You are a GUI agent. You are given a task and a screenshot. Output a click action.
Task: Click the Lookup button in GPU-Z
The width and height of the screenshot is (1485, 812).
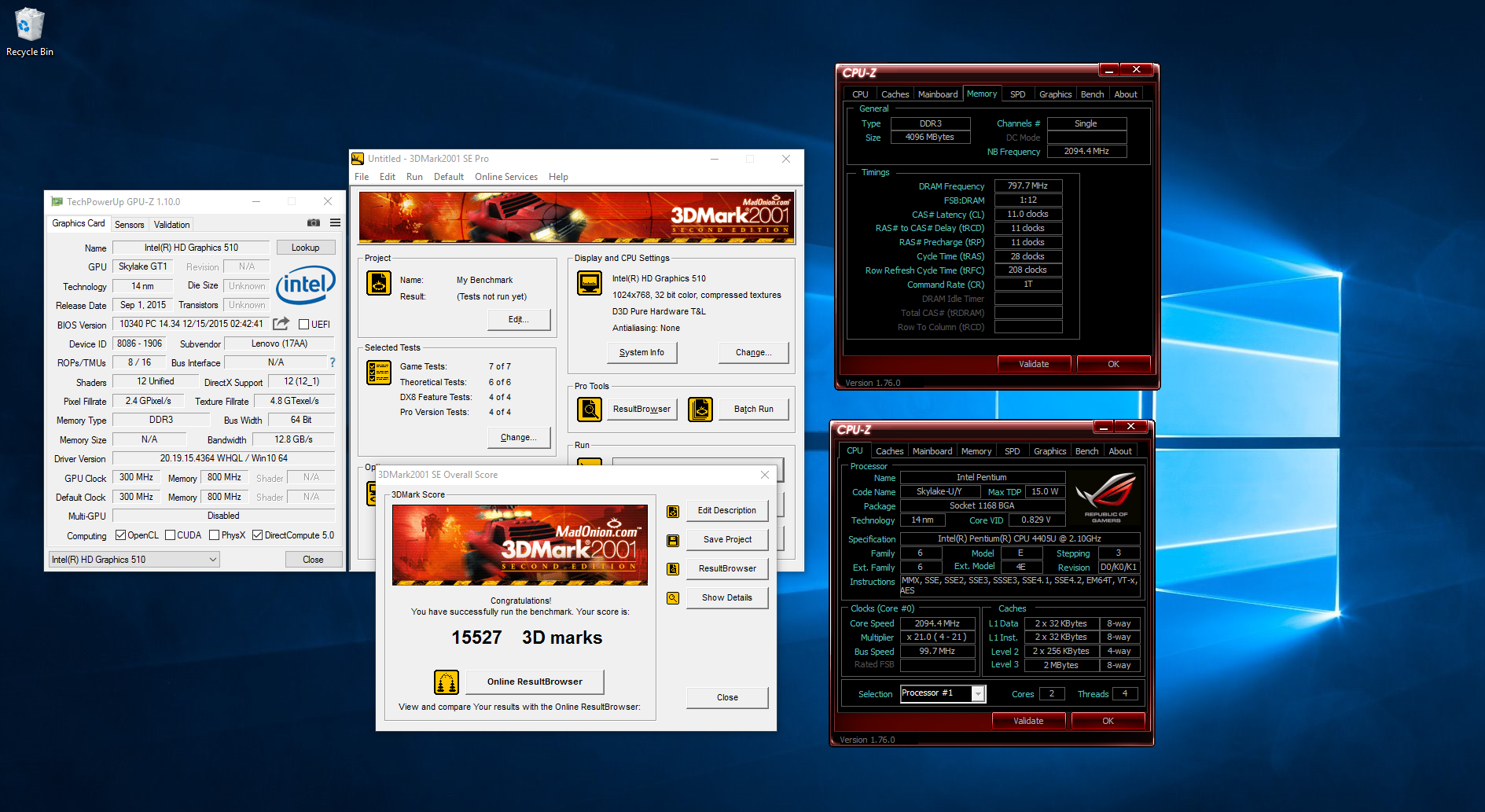click(x=306, y=248)
